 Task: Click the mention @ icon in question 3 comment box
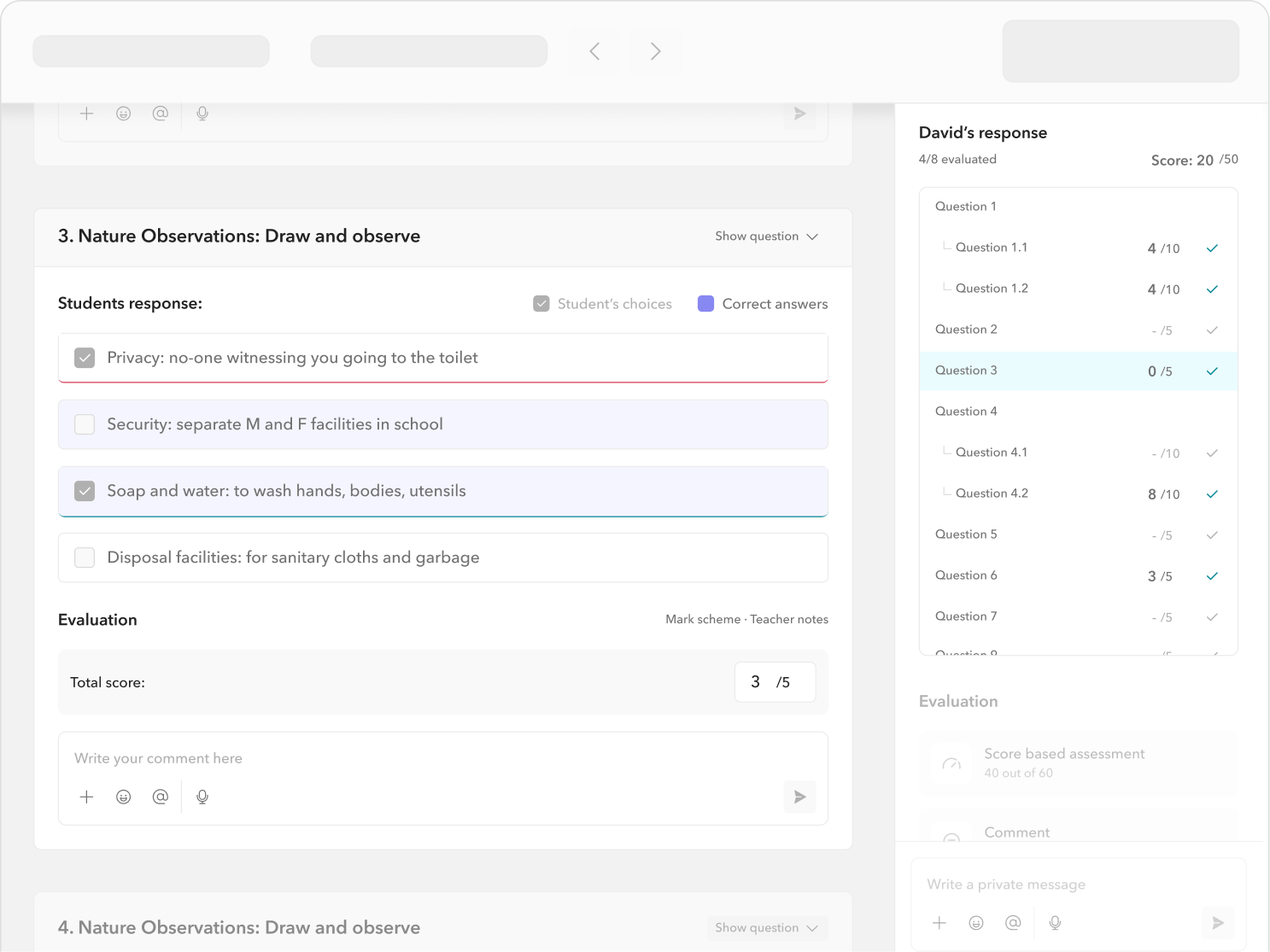click(x=160, y=797)
